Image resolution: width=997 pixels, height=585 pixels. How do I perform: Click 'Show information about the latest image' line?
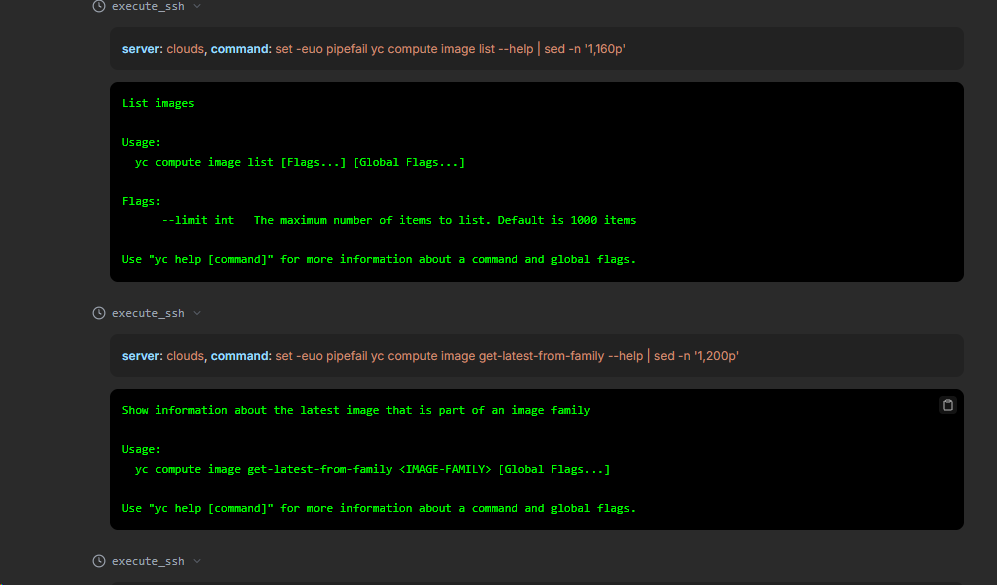coord(356,410)
